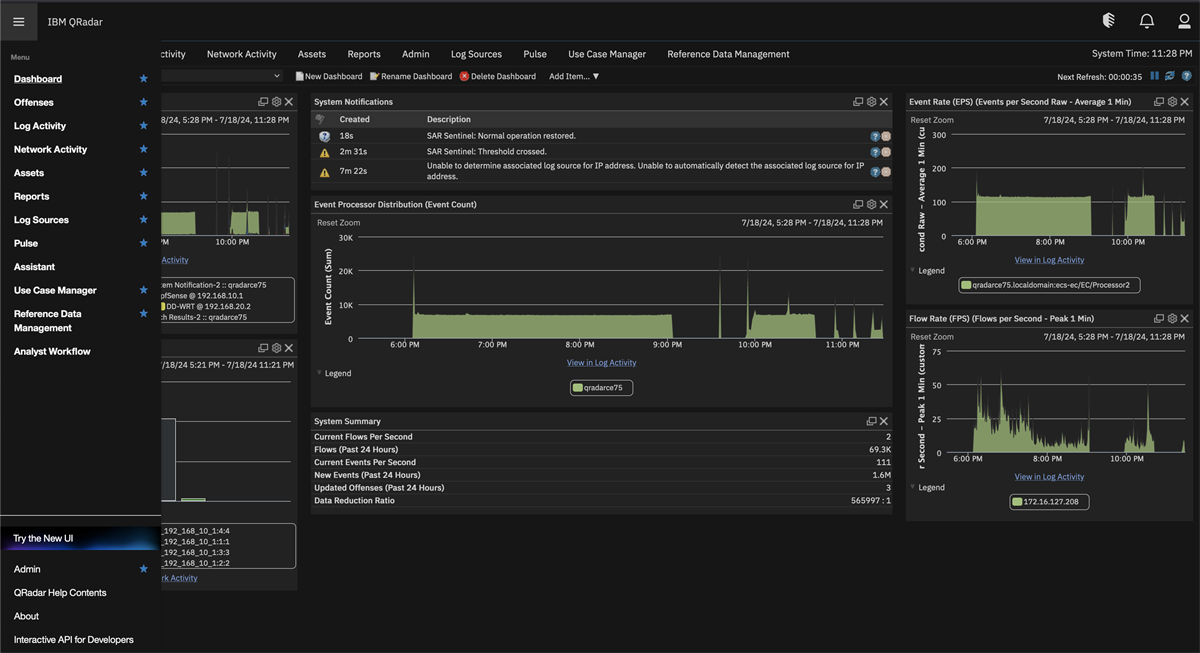Screen dimensions: 1200x653
Task: Click New Dashboard button
Action: (329, 76)
